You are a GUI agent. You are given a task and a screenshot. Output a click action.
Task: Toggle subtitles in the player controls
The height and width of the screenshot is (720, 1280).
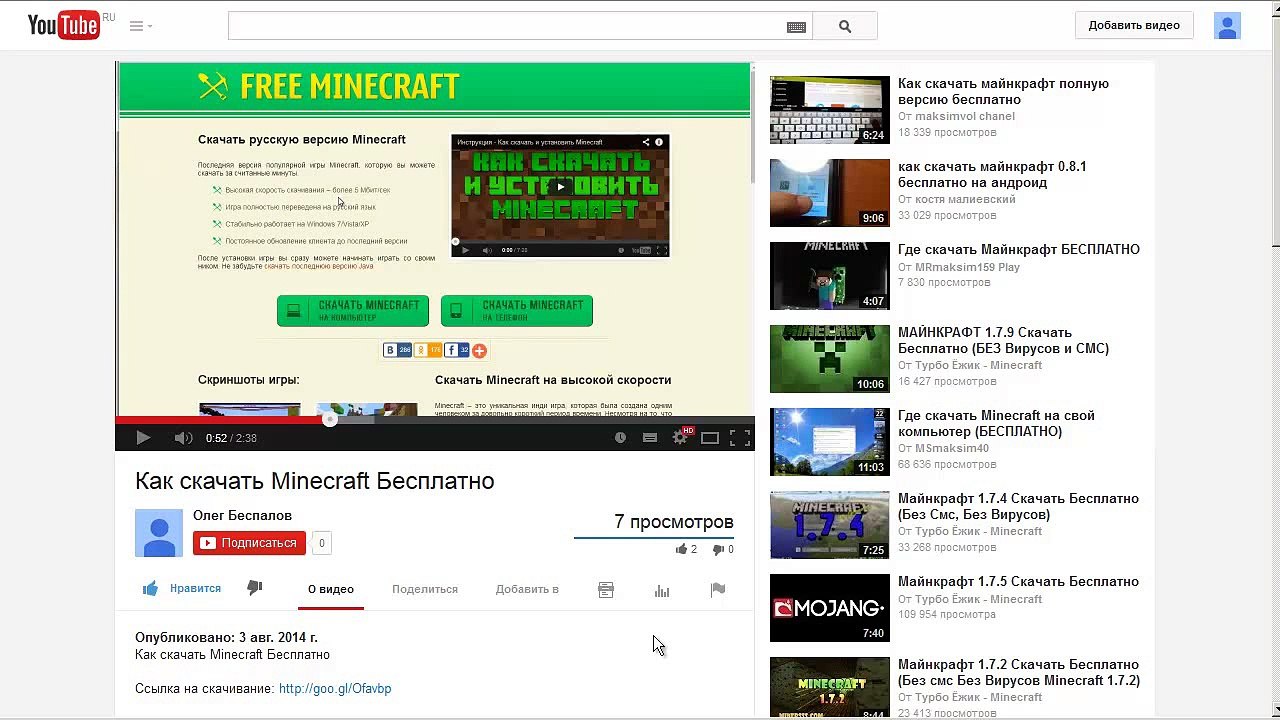point(650,437)
